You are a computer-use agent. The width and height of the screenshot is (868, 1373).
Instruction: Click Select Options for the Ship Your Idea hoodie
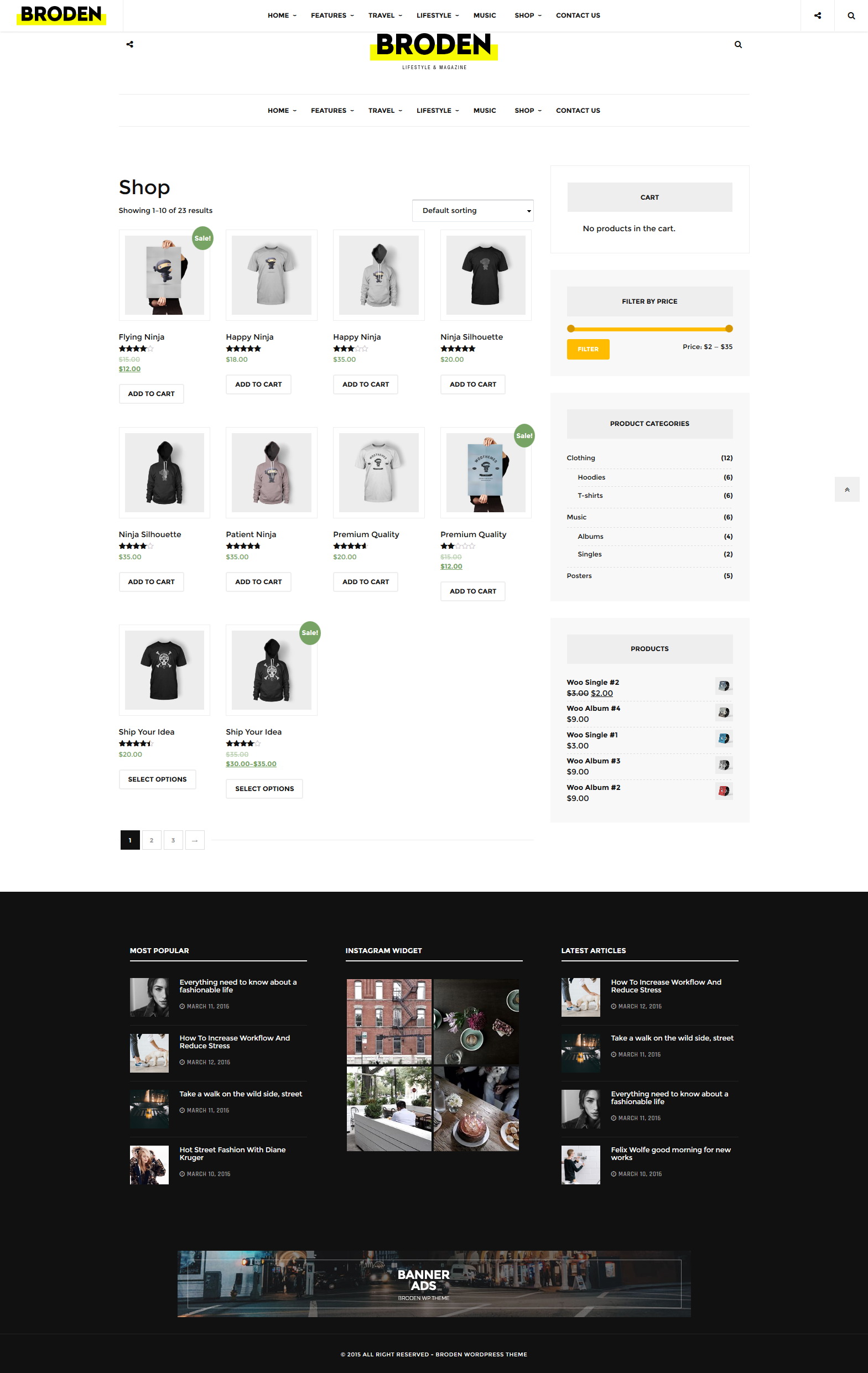(264, 789)
